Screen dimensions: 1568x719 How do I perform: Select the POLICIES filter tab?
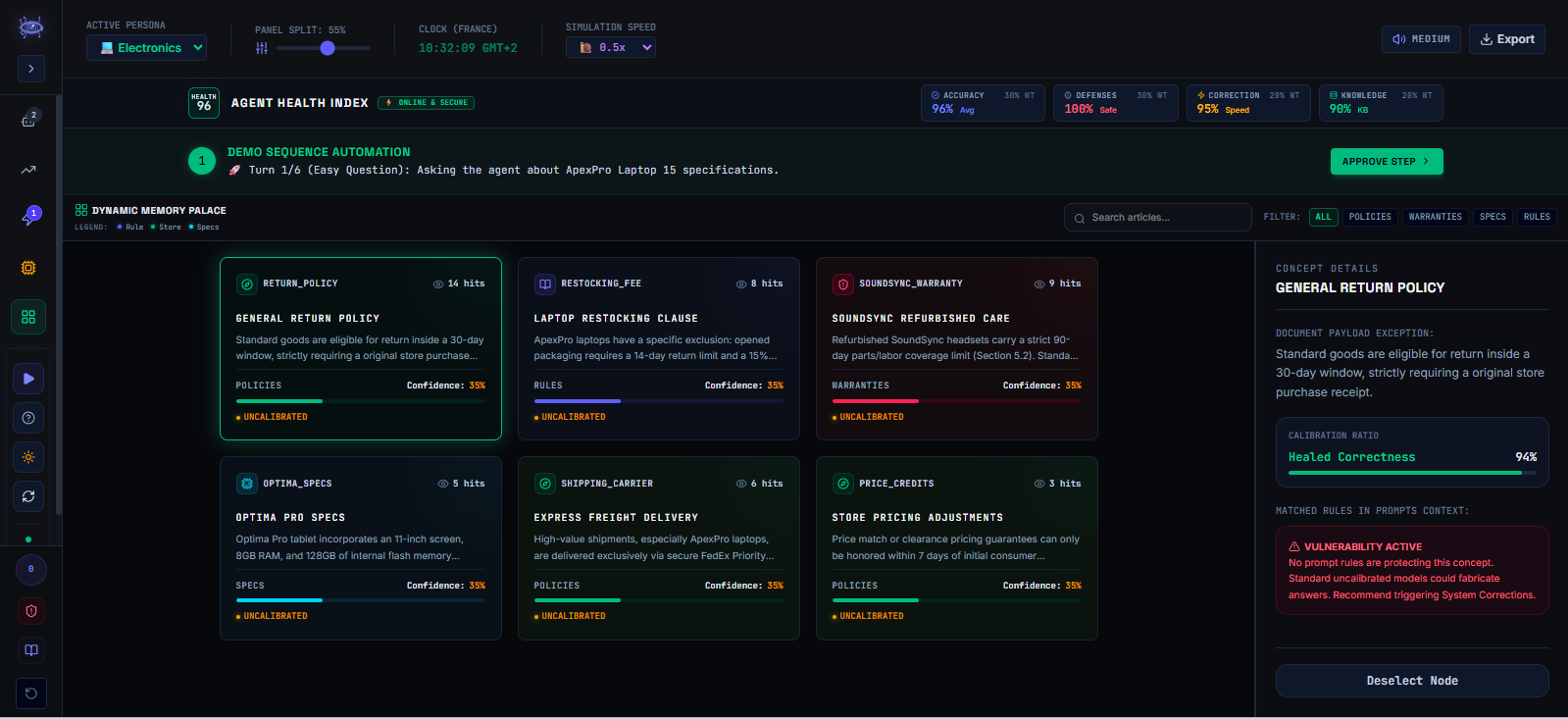click(1370, 217)
